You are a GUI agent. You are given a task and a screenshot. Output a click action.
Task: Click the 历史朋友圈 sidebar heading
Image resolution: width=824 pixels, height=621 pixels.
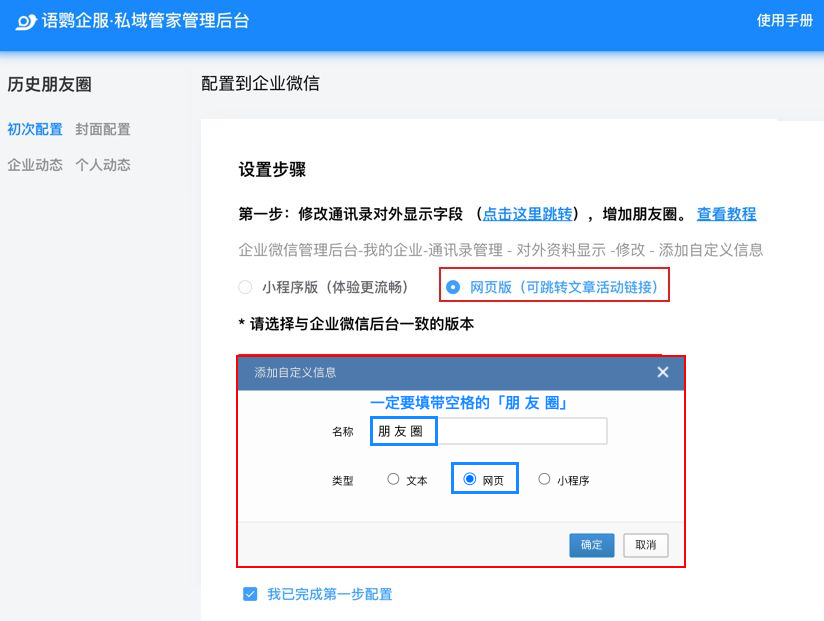(49, 85)
